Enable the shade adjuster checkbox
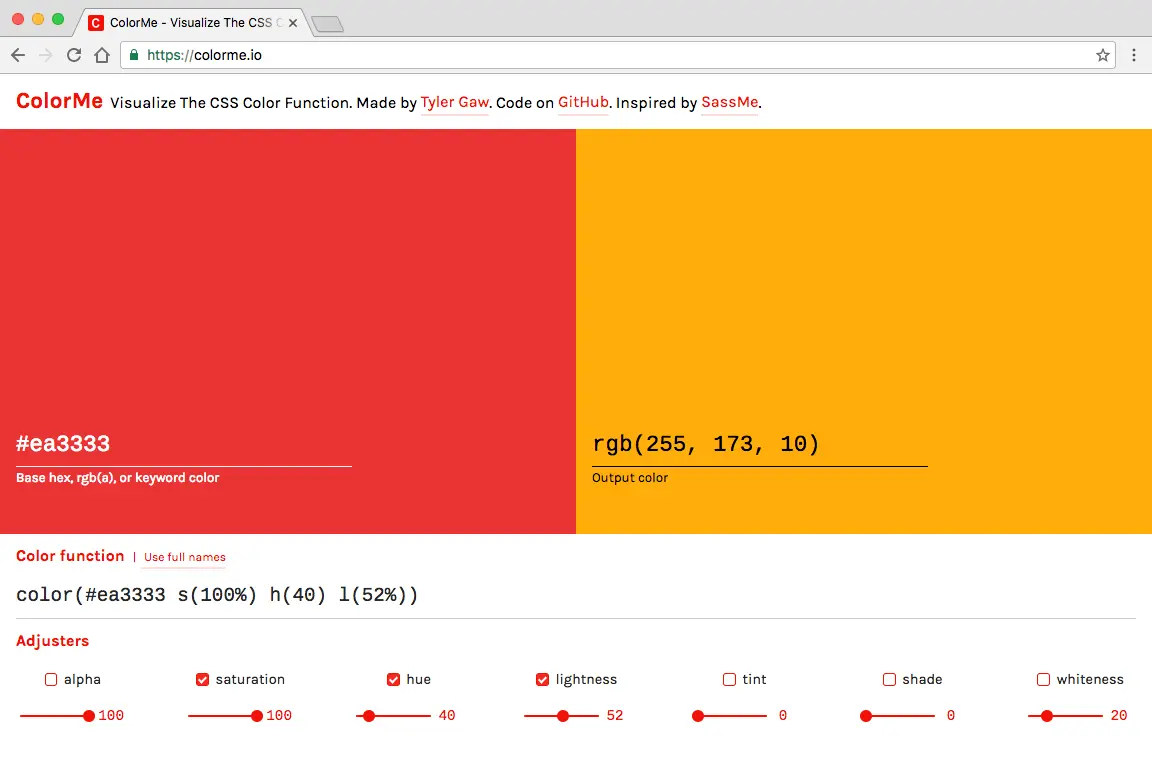Image resolution: width=1152 pixels, height=758 pixels. click(889, 679)
